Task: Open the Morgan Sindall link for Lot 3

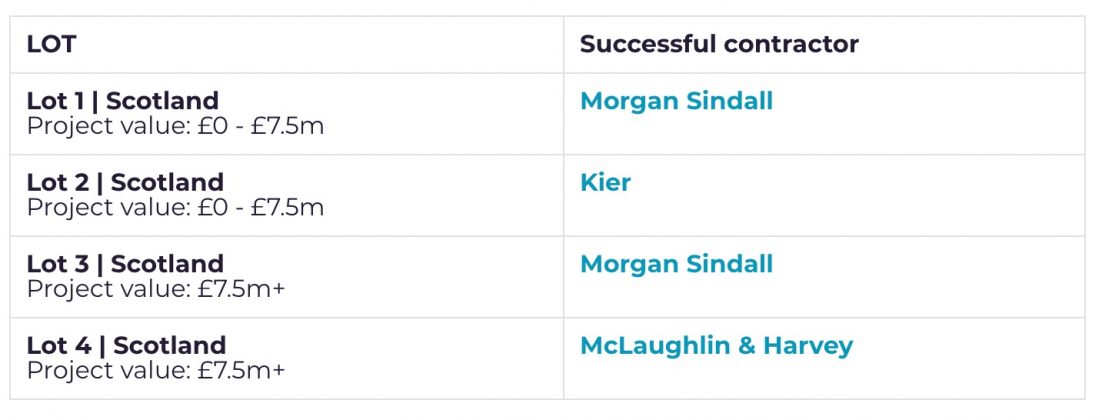Action: tap(676, 264)
